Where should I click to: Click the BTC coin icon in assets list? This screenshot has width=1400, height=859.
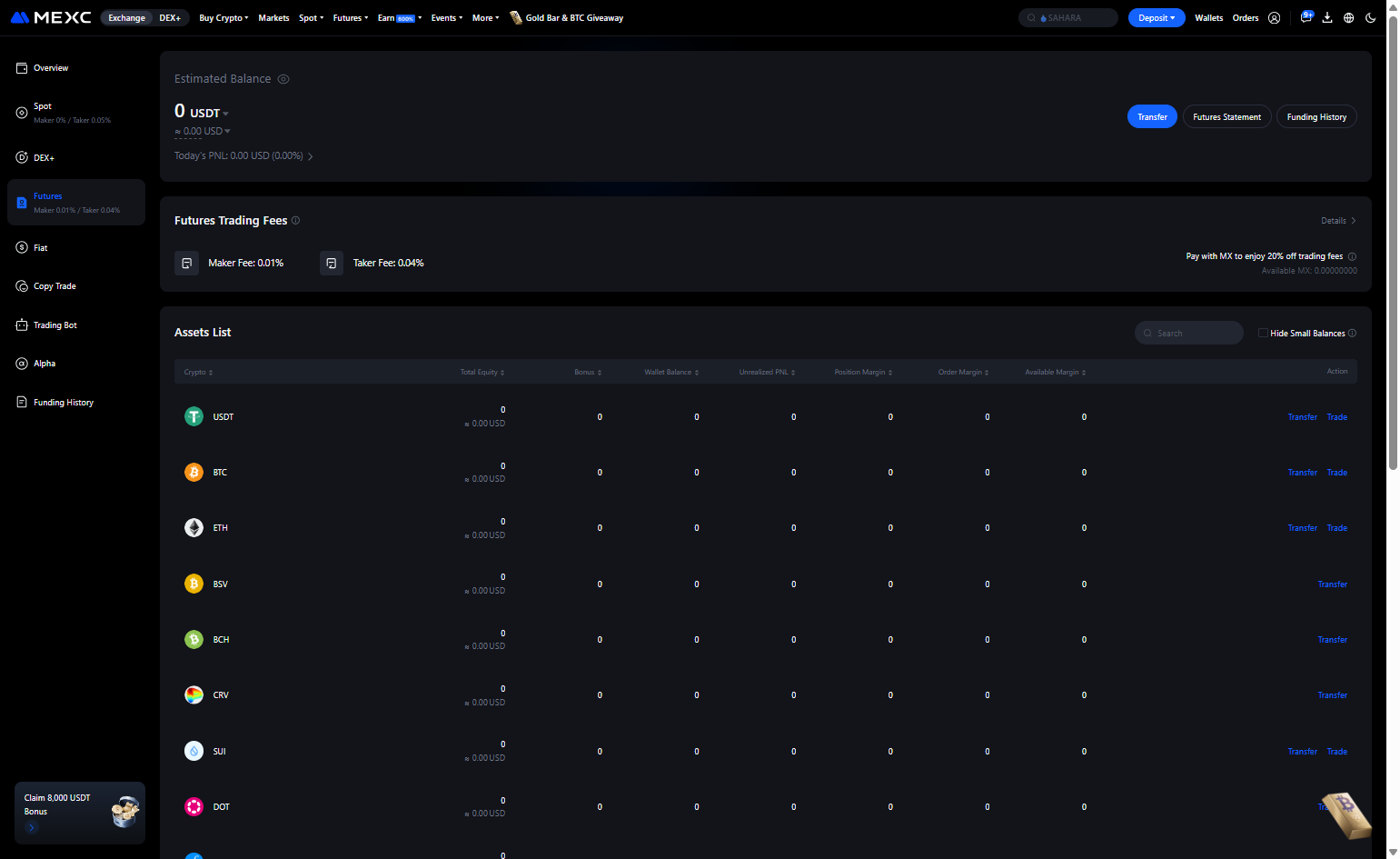click(194, 473)
